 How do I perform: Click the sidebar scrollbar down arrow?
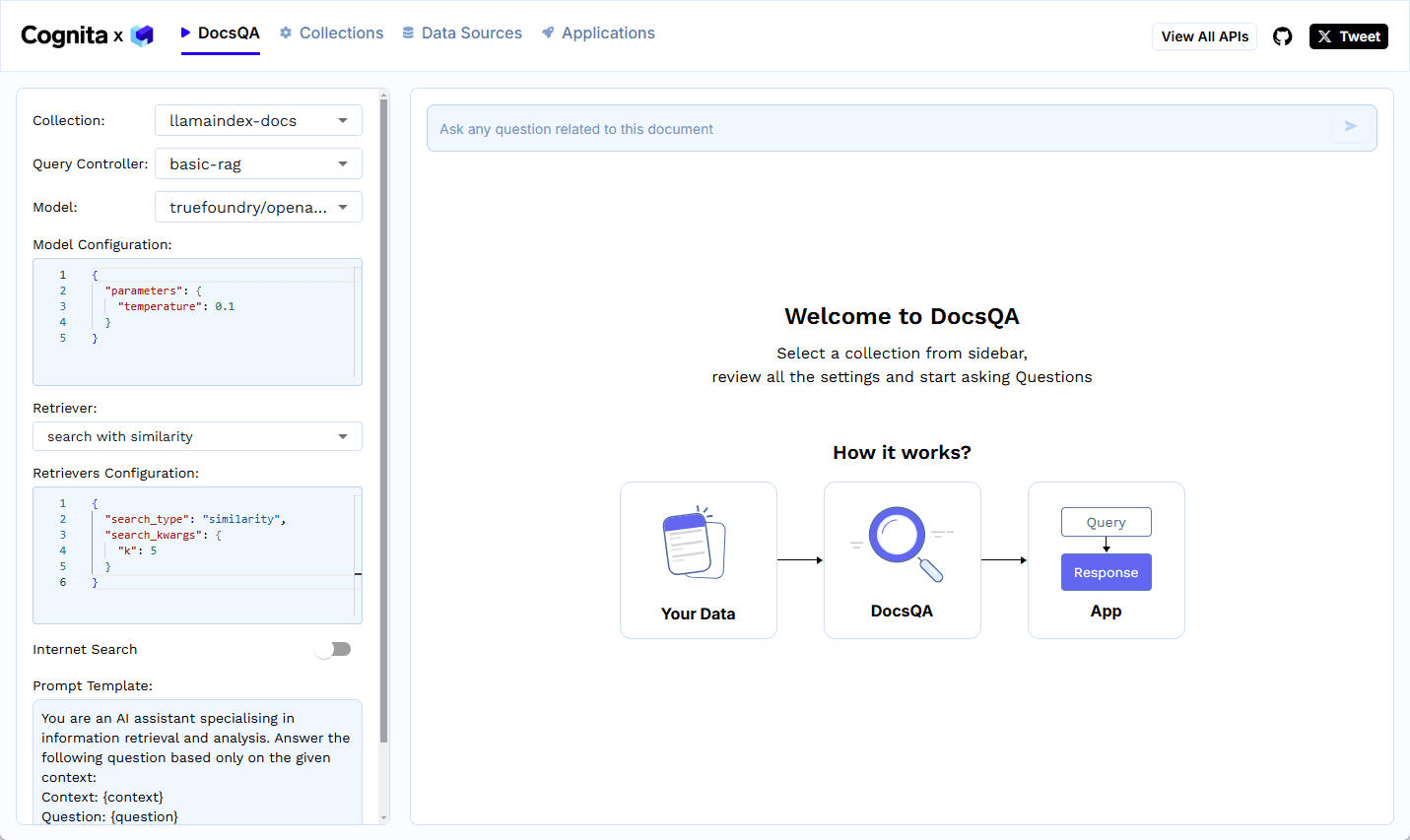(384, 818)
